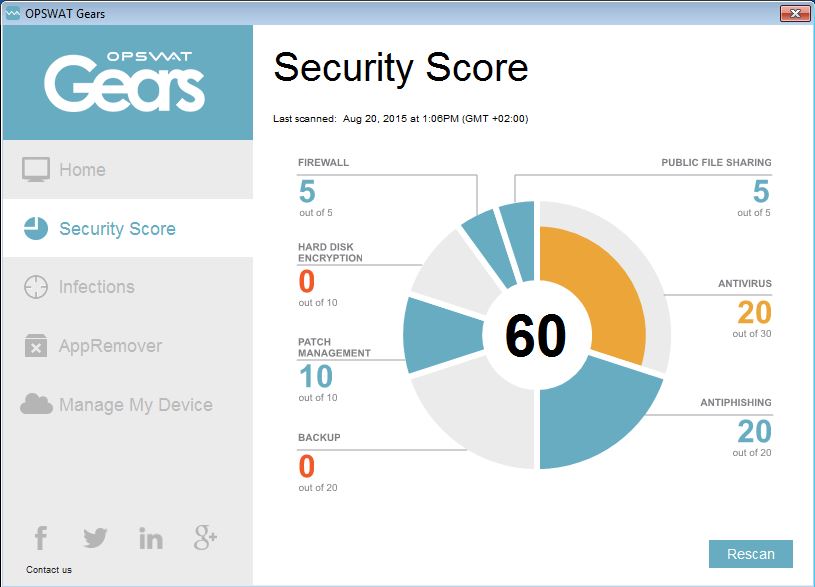Click the OPSWAT title bar app icon
Viewport: 815px width, 587px height.
[12, 14]
